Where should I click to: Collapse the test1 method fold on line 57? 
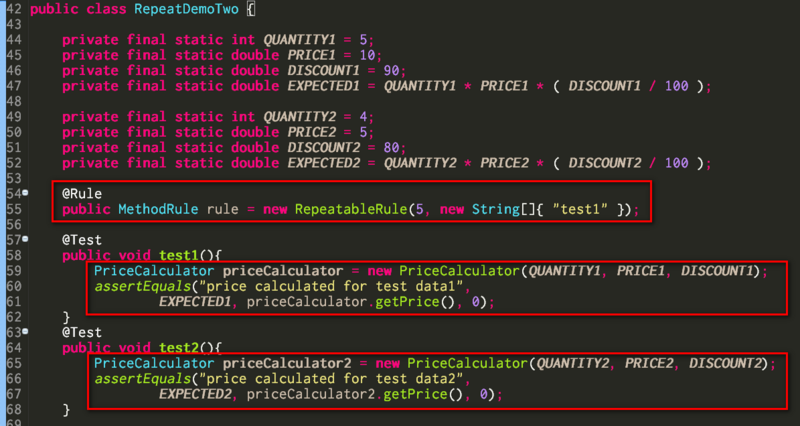25,239
